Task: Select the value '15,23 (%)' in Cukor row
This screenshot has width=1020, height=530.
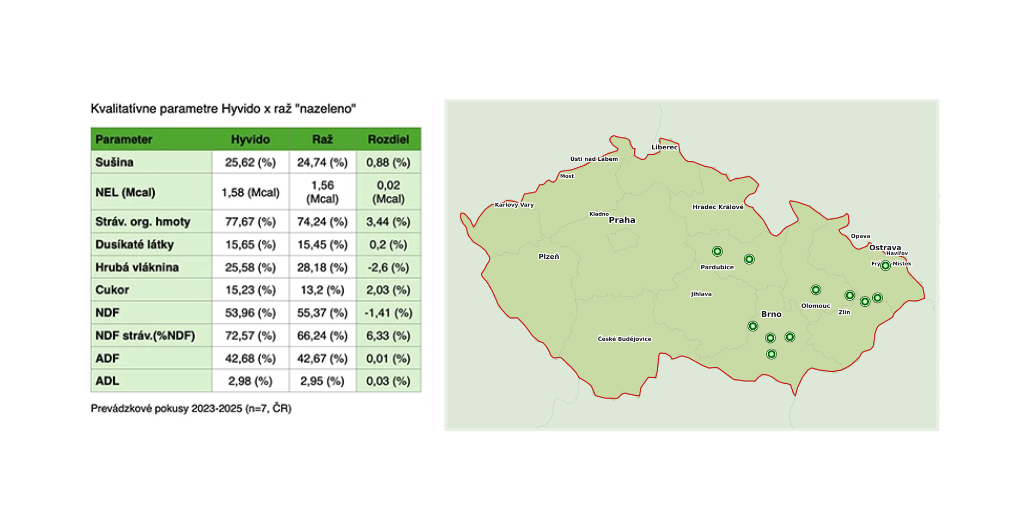Action: [250, 290]
